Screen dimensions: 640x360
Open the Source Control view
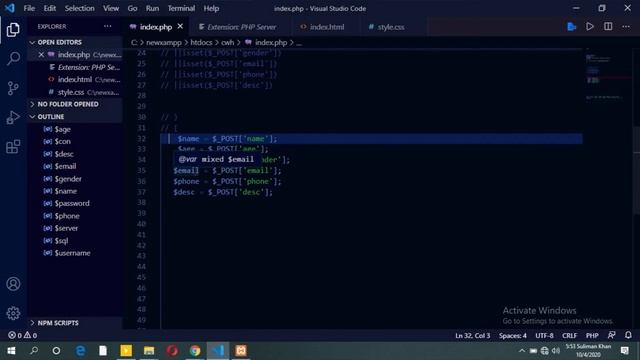13,88
